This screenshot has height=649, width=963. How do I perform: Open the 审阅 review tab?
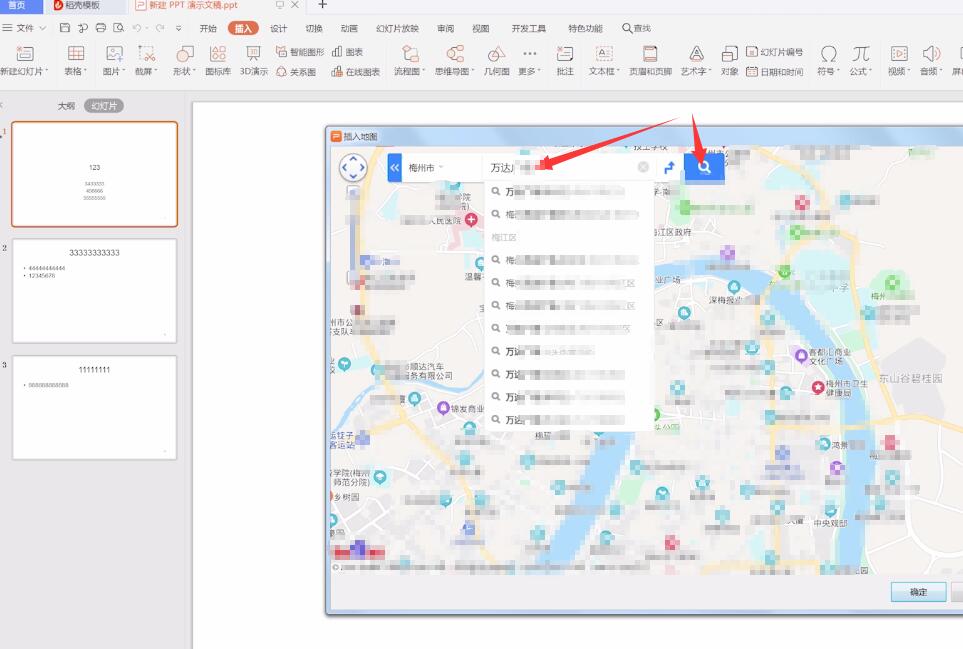(445, 28)
